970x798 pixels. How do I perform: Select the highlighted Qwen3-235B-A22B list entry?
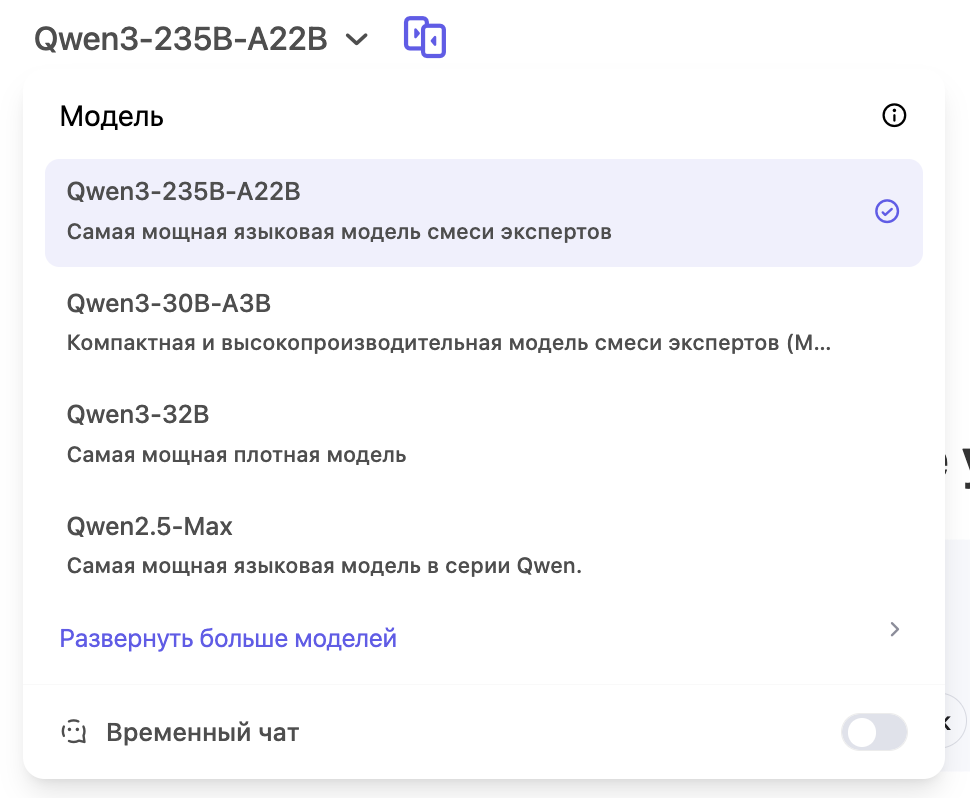click(184, 191)
